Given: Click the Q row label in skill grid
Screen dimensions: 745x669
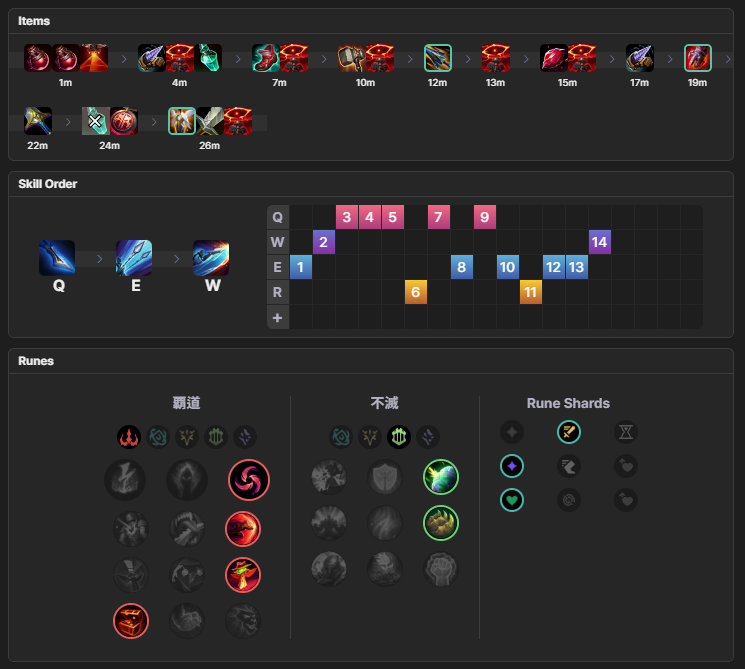Looking at the screenshot, I should coord(278,217).
